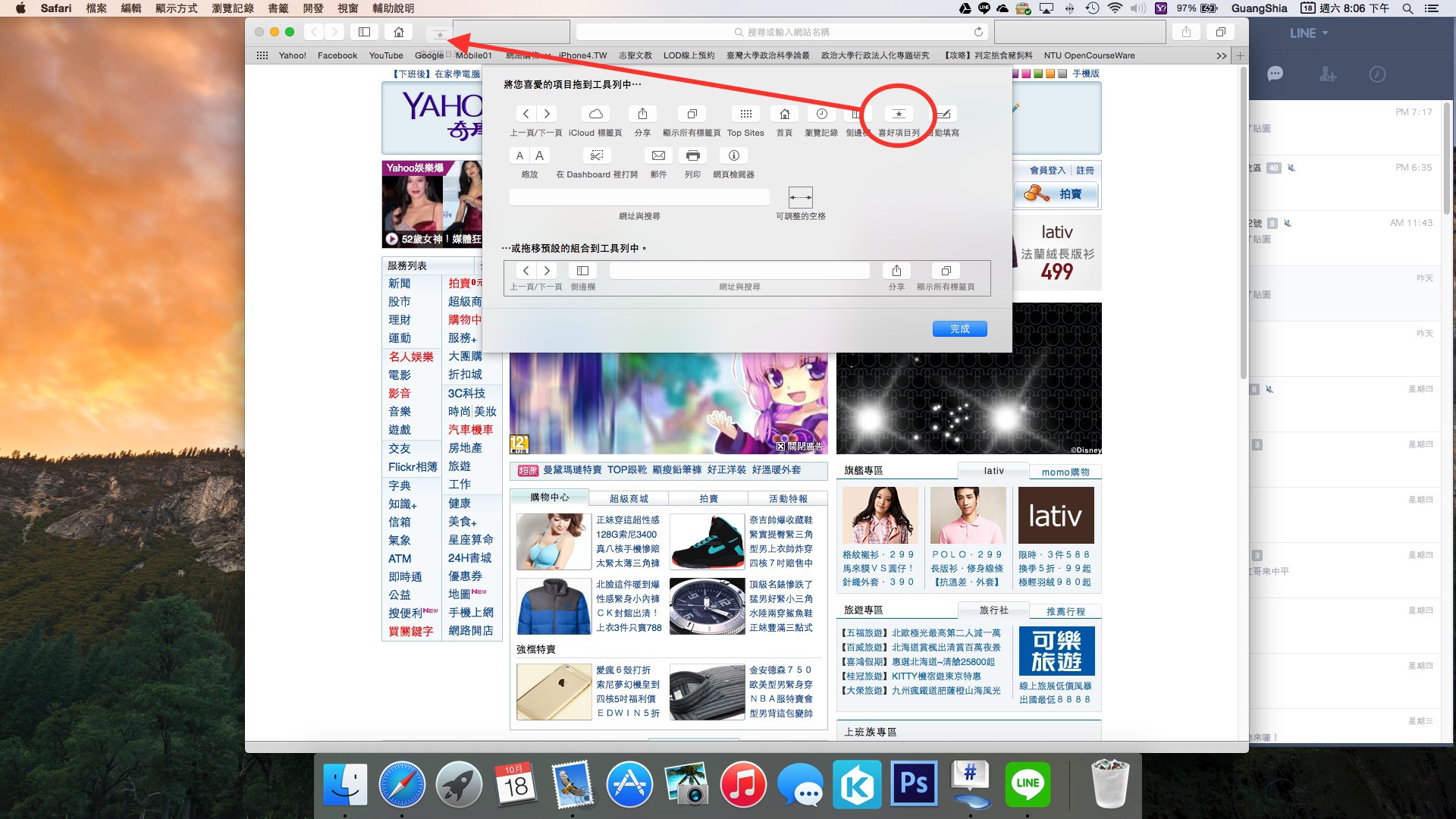
Task: Open the LINE chats tab icon
Action: (1276, 74)
